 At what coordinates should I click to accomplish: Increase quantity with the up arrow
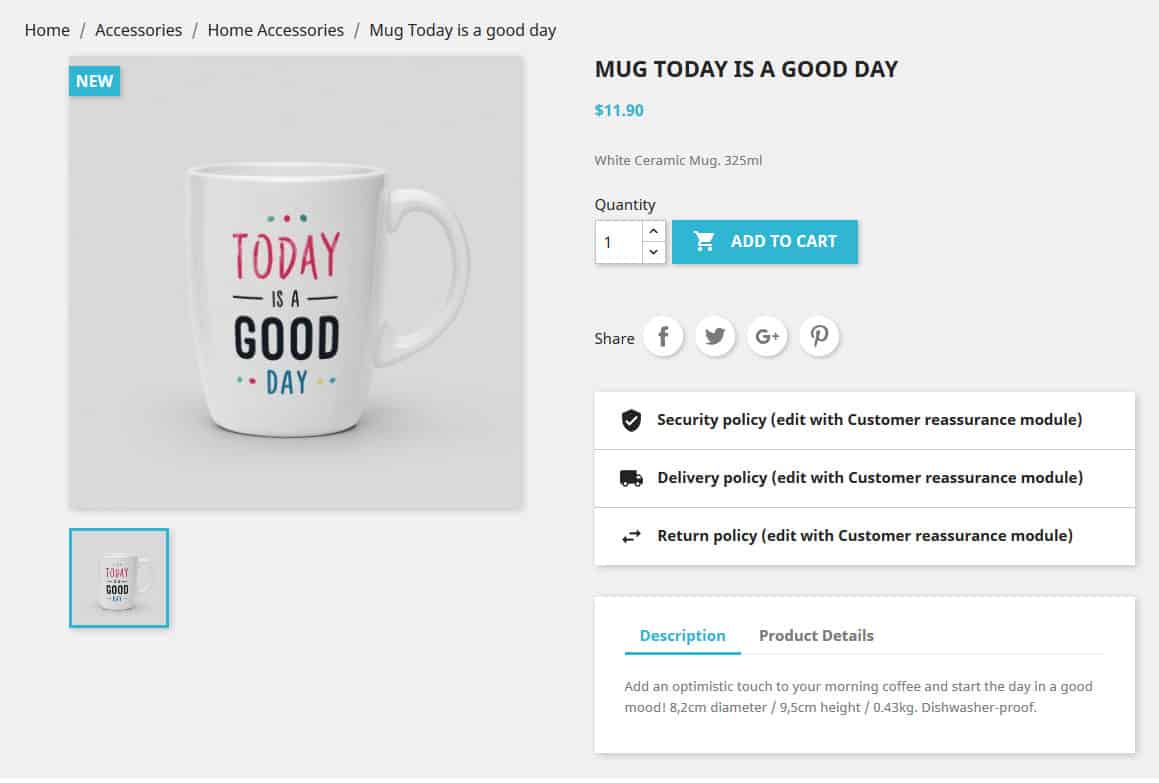click(x=654, y=231)
